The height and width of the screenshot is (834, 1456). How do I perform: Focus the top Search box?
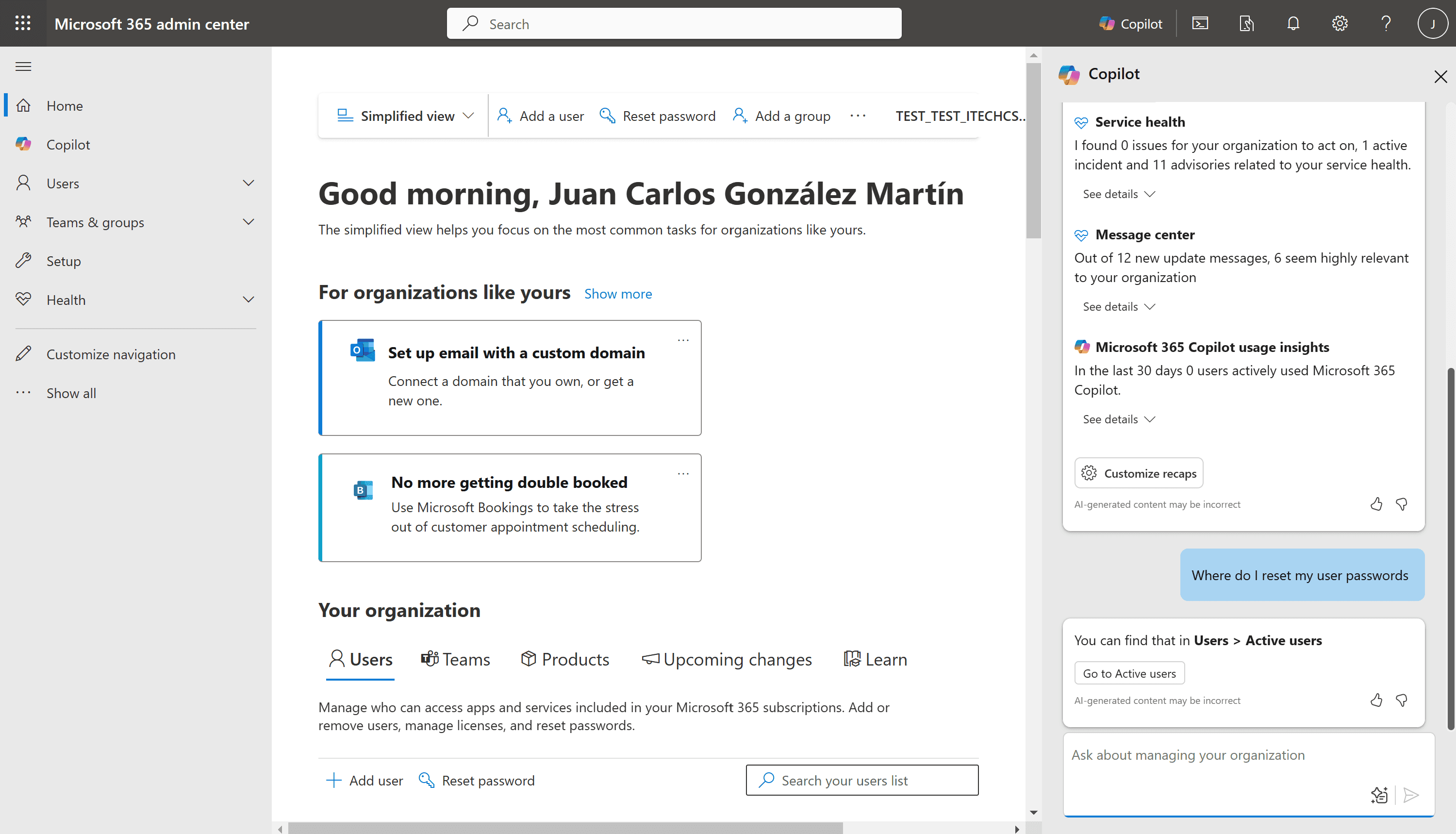click(674, 23)
